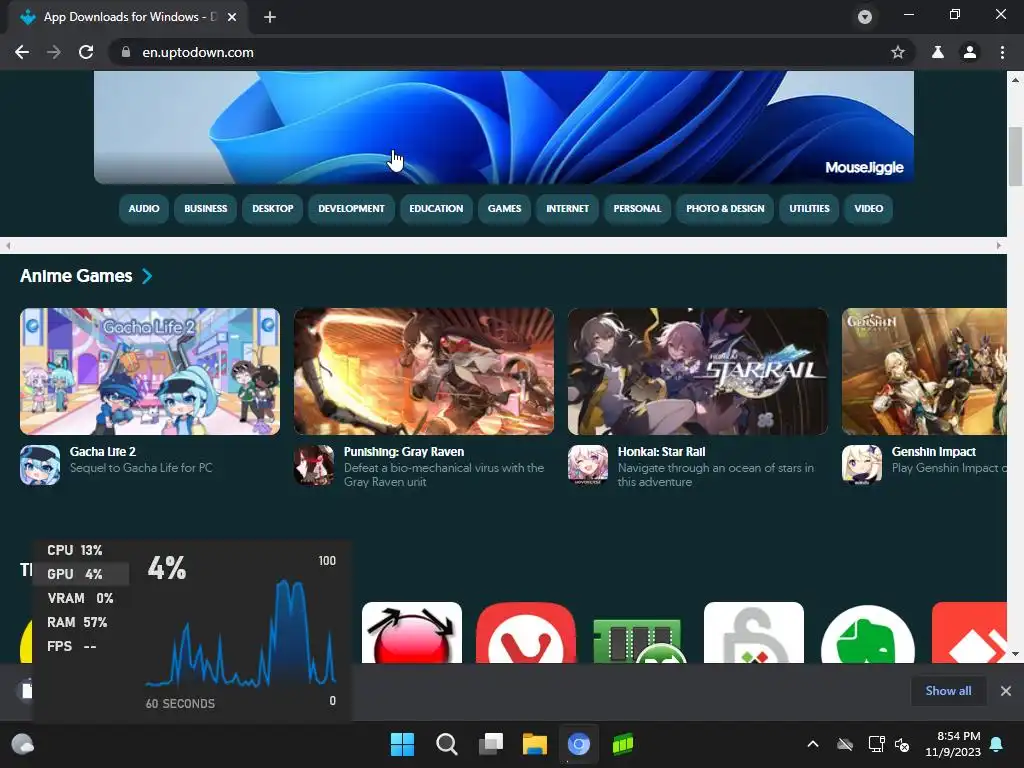Open the PERSONAL category
Image resolution: width=1024 pixels, height=768 pixels.
637,208
